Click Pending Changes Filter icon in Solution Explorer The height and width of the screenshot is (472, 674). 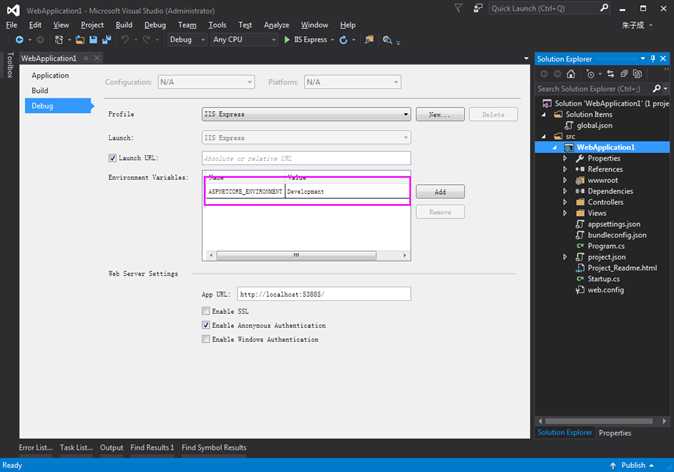(x=590, y=74)
